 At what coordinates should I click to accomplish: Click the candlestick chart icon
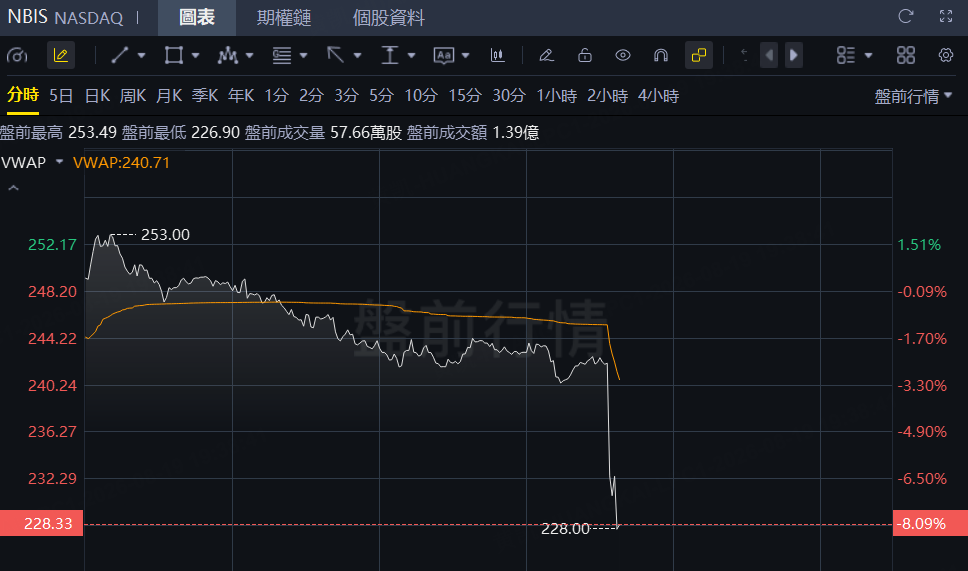pos(498,56)
